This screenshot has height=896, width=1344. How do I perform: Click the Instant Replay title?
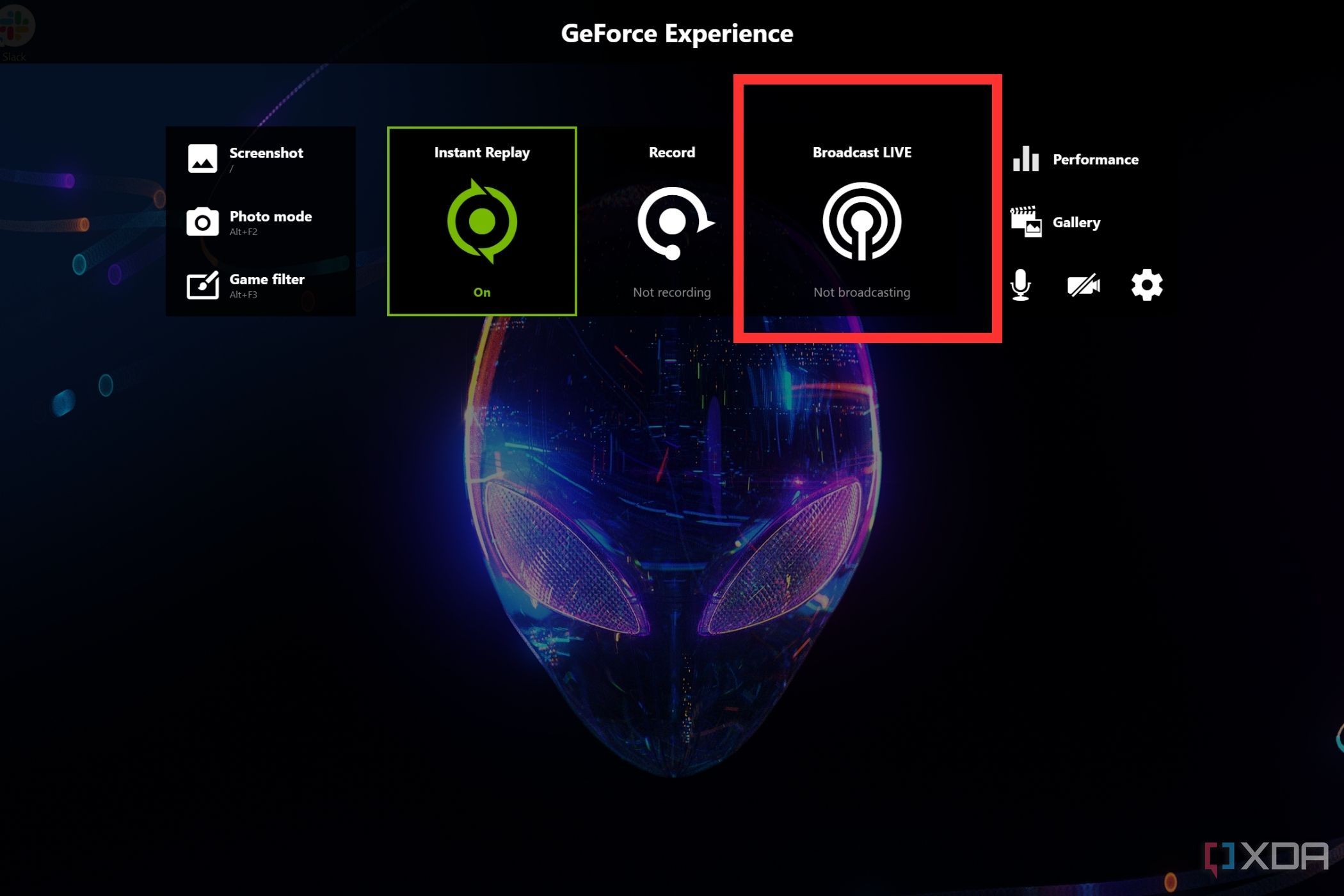[482, 152]
